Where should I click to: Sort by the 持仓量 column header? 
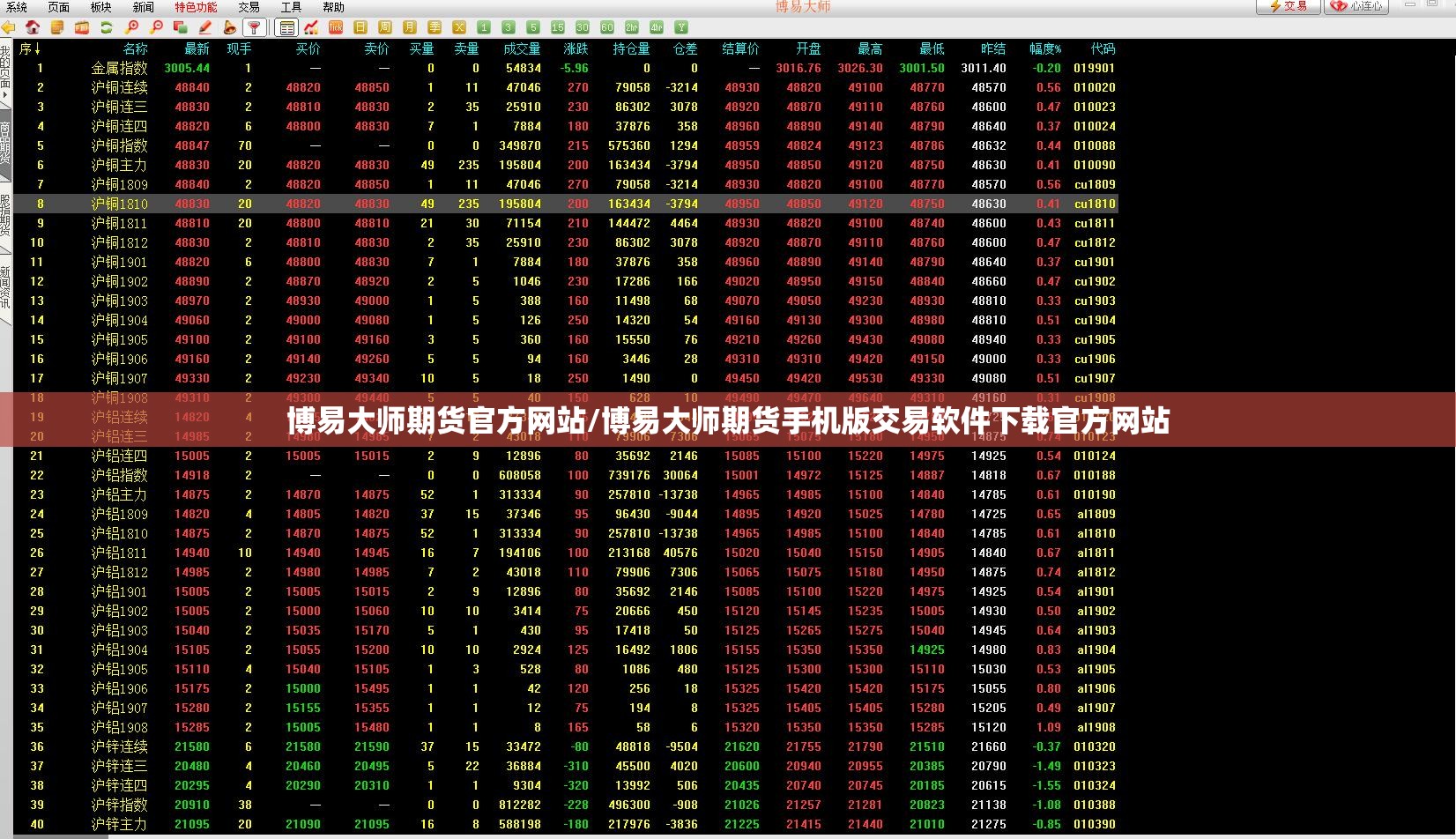tap(631, 48)
